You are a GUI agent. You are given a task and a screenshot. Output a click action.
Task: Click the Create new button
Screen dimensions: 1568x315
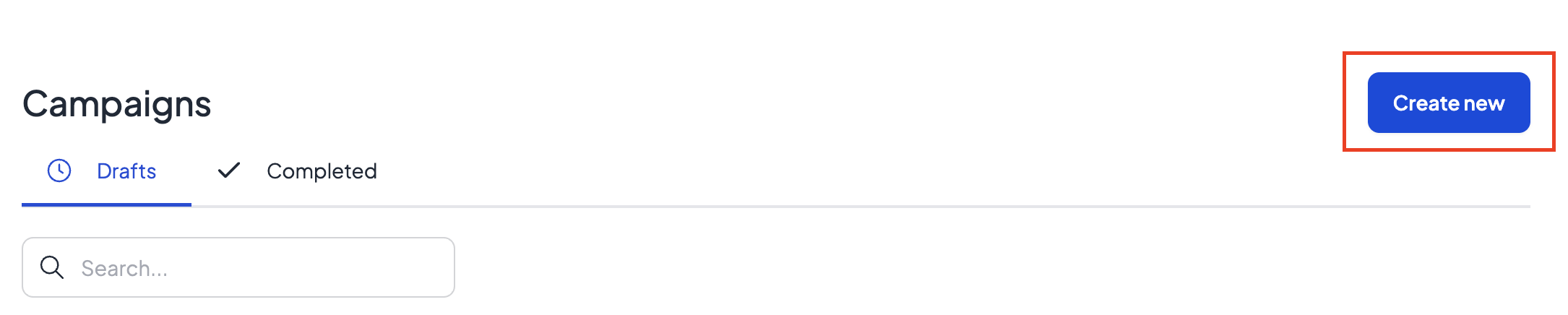click(1449, 103)
